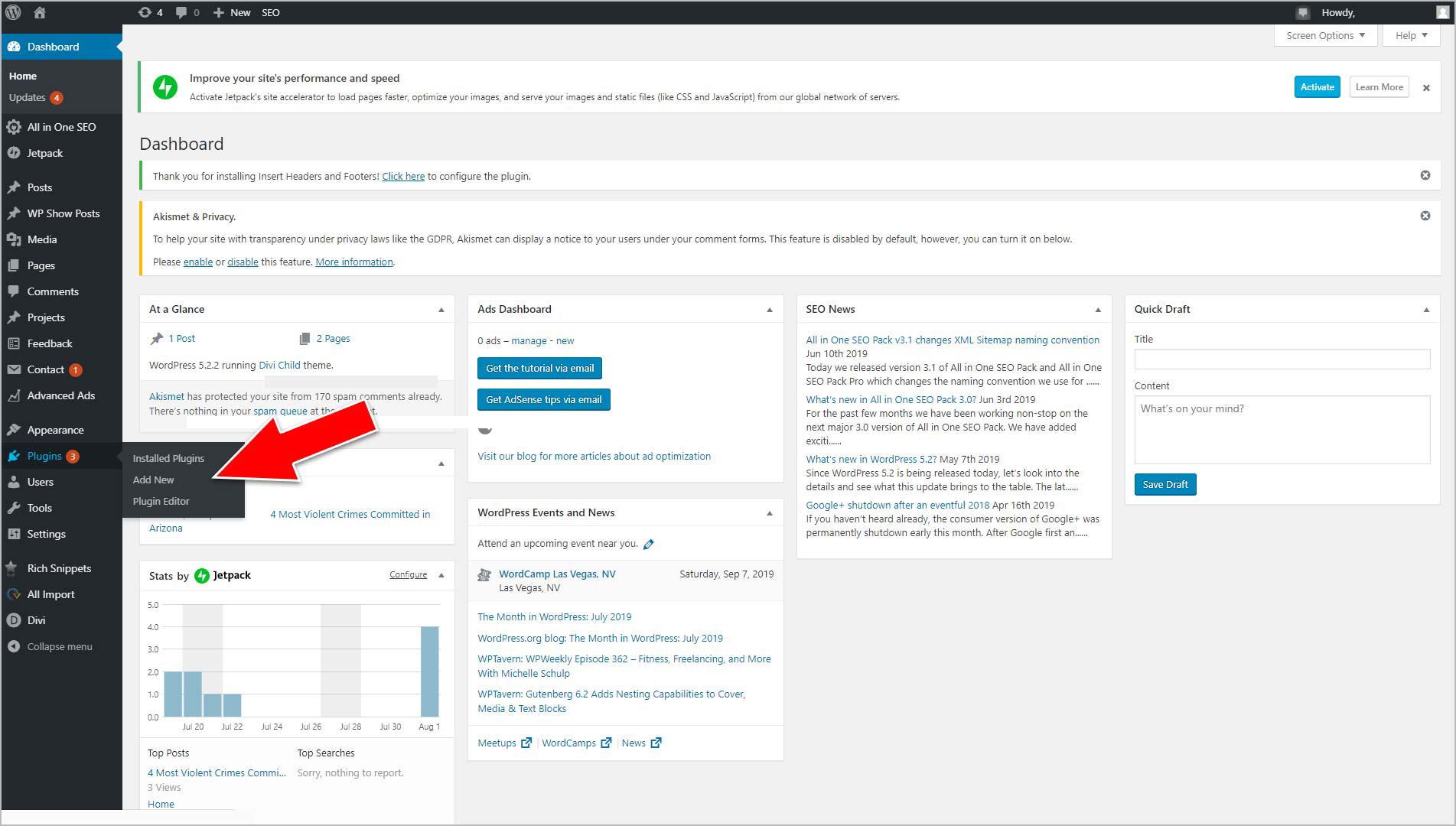Click the Quick Draft Title field
Screen dimensions: 1456x826
pos(1282,359)
